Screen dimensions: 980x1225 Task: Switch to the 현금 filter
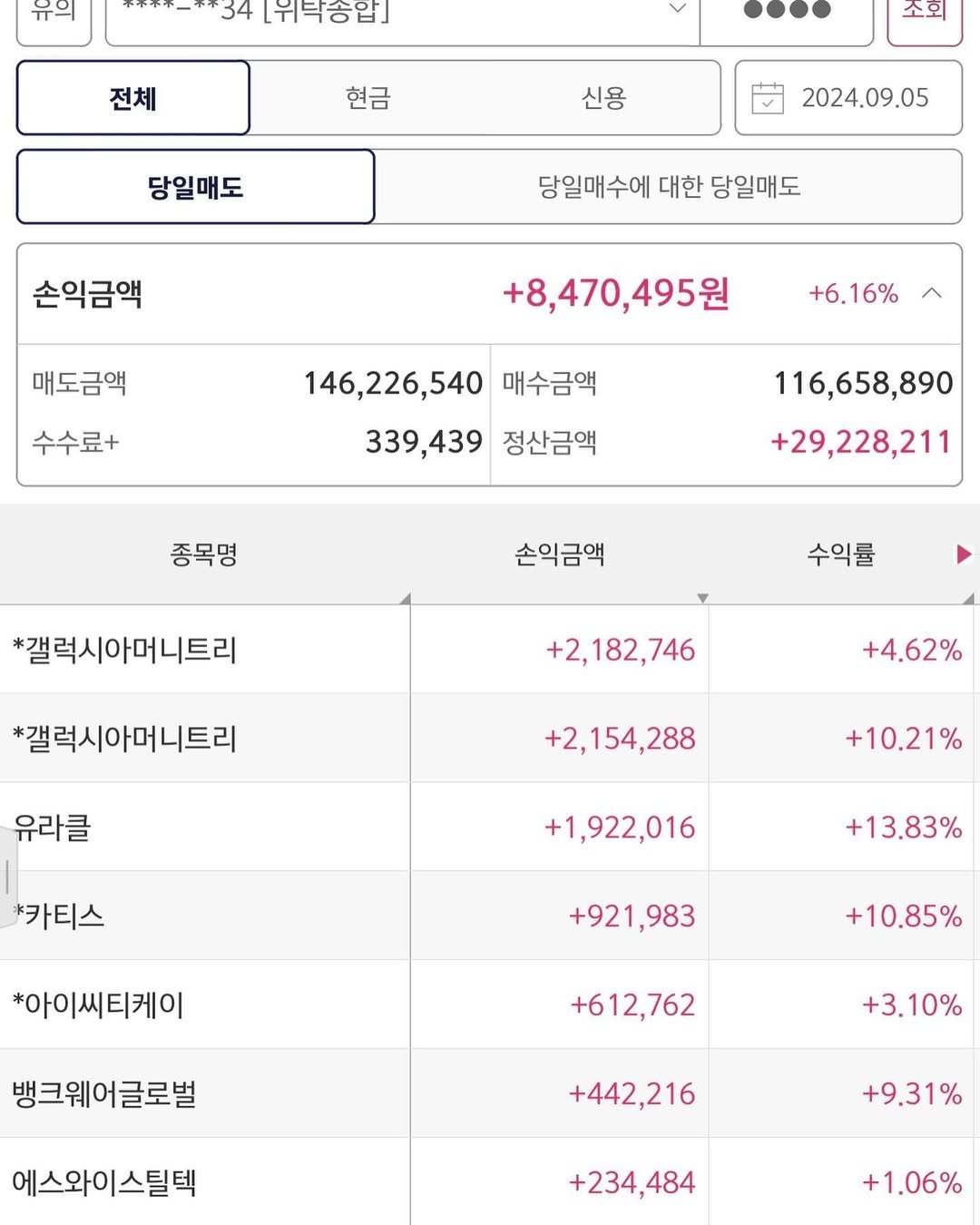point(367,98)
